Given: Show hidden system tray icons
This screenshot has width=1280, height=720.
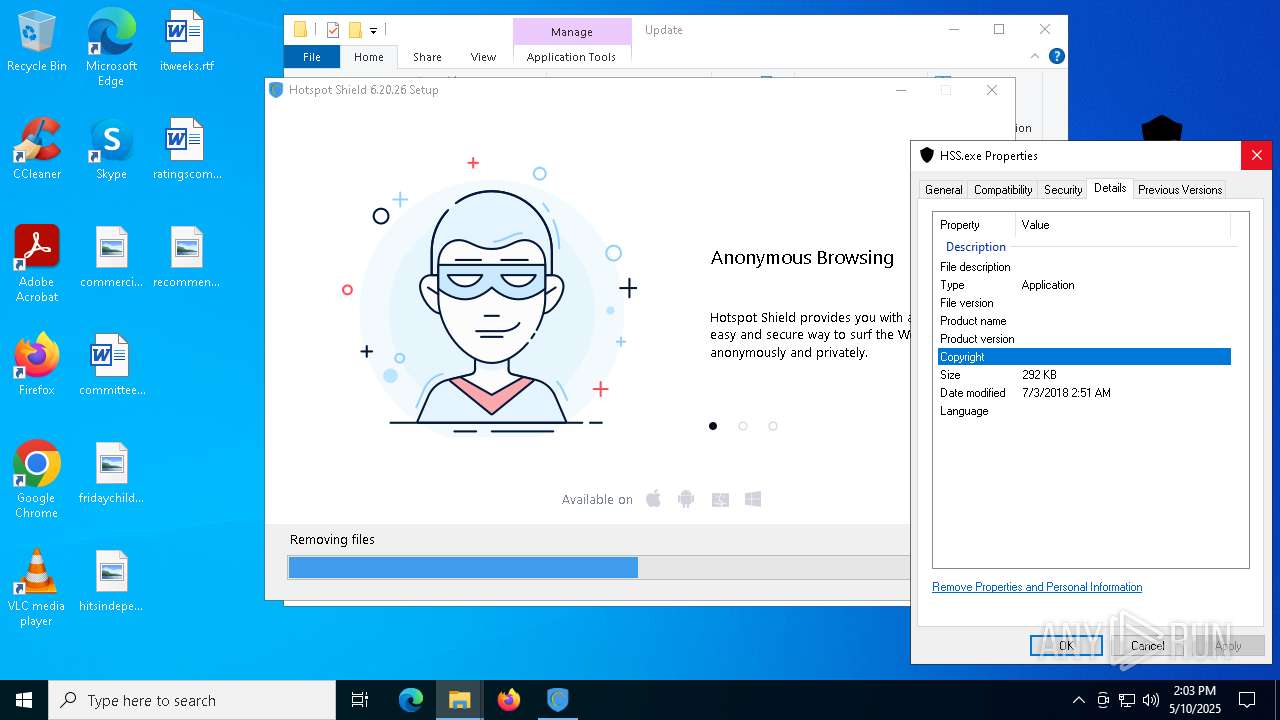Looking at the screenshot, I should coord(1078,700).
